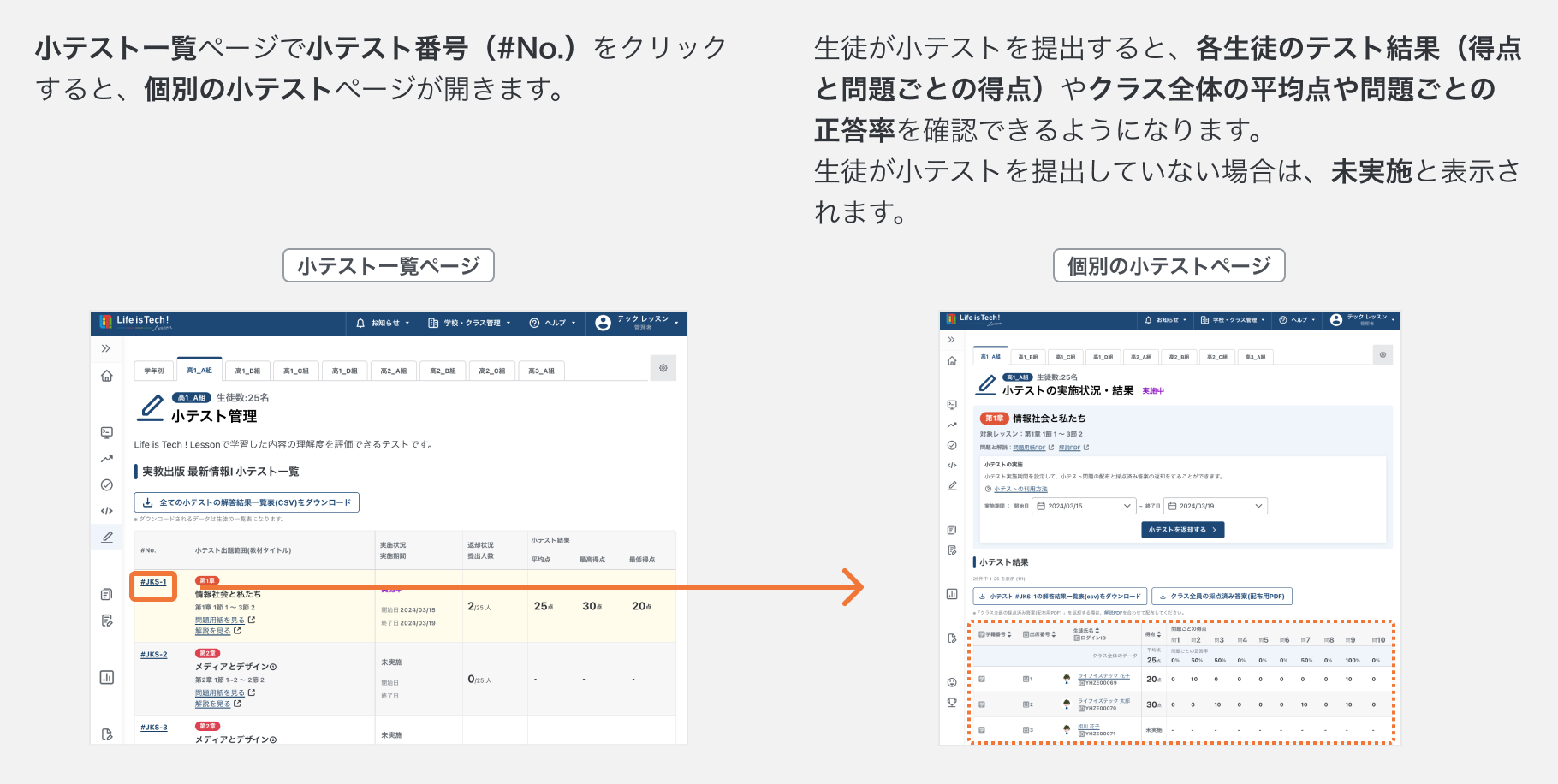Open end date picker 2024/03/19
Viewport: 1558px width, 784px height.
click(1216, 506)
